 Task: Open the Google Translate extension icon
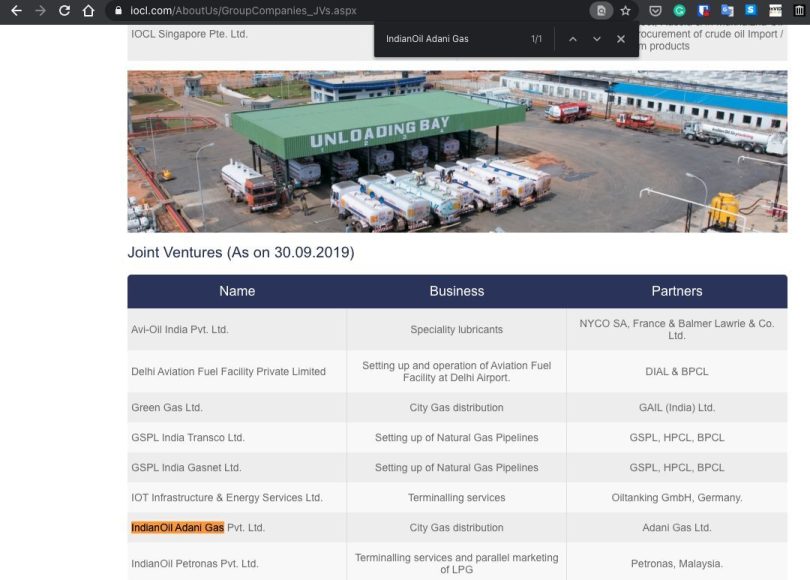click(727, 11)
